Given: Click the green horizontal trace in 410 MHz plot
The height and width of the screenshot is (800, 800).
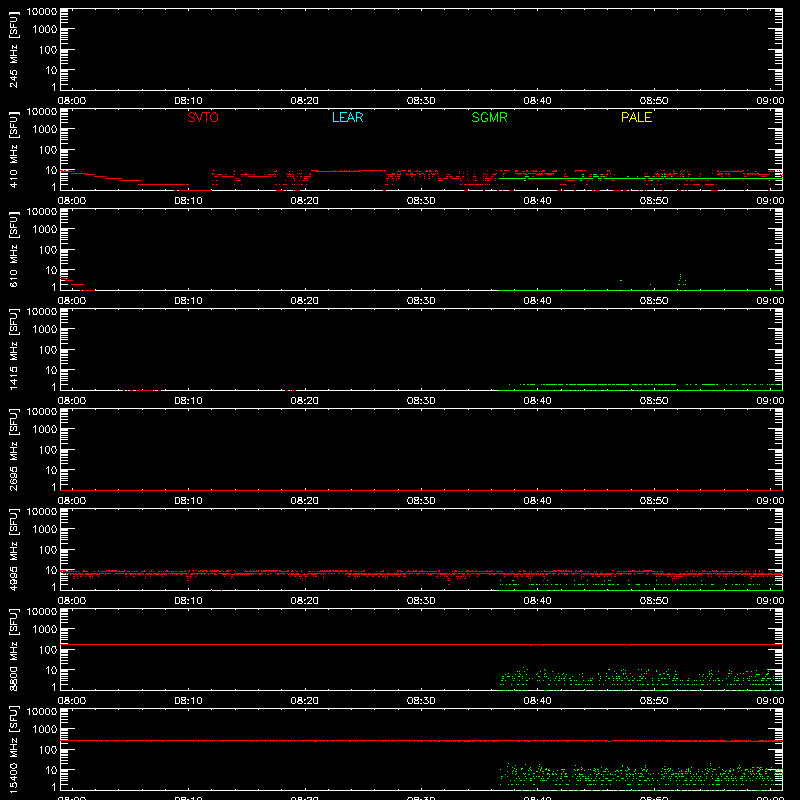Looking at the screenshot, I should coord(641,179).
